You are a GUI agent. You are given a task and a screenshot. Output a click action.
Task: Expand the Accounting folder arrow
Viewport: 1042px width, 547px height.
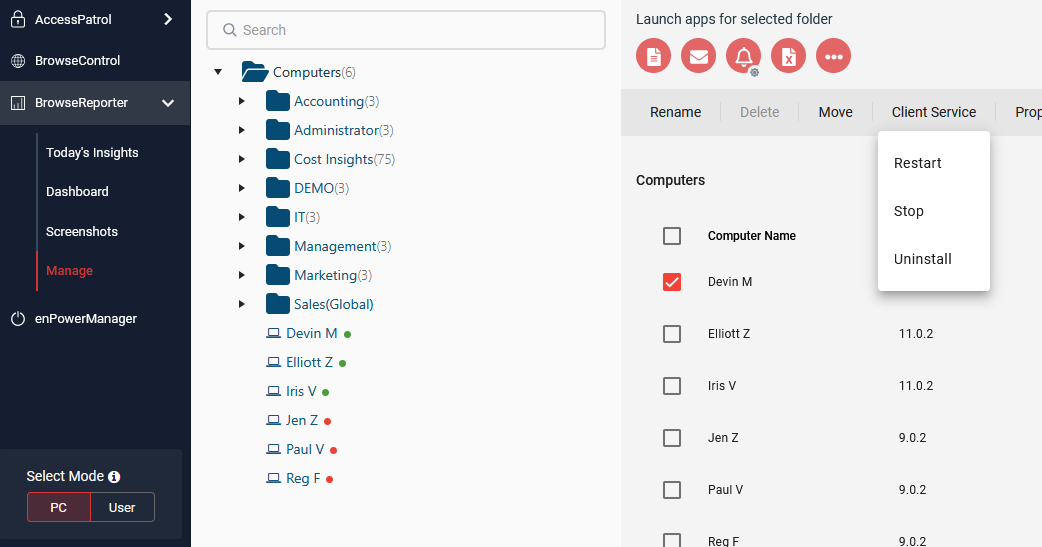tap(242, 102)
